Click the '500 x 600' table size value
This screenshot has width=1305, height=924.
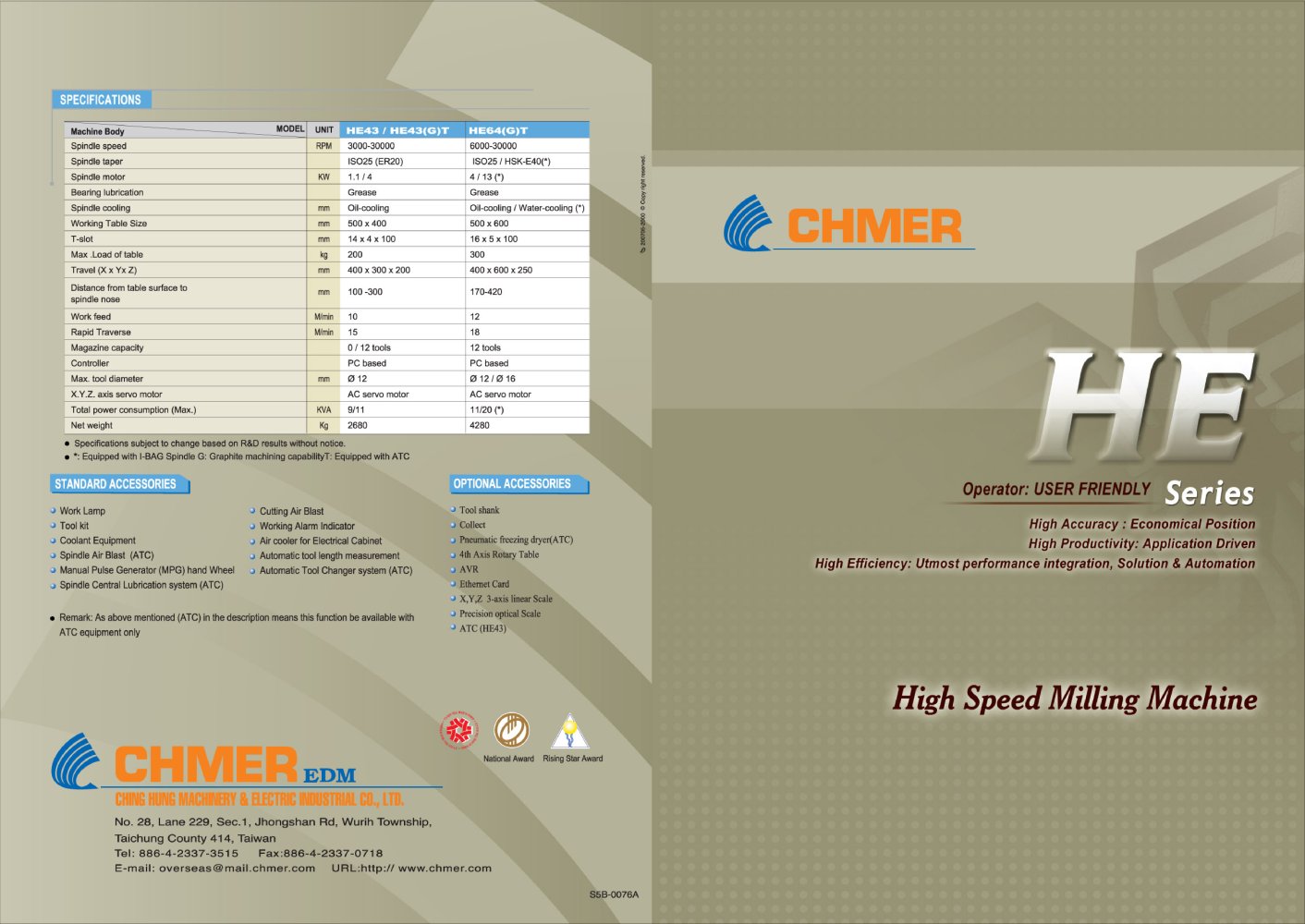click(489, 224)
